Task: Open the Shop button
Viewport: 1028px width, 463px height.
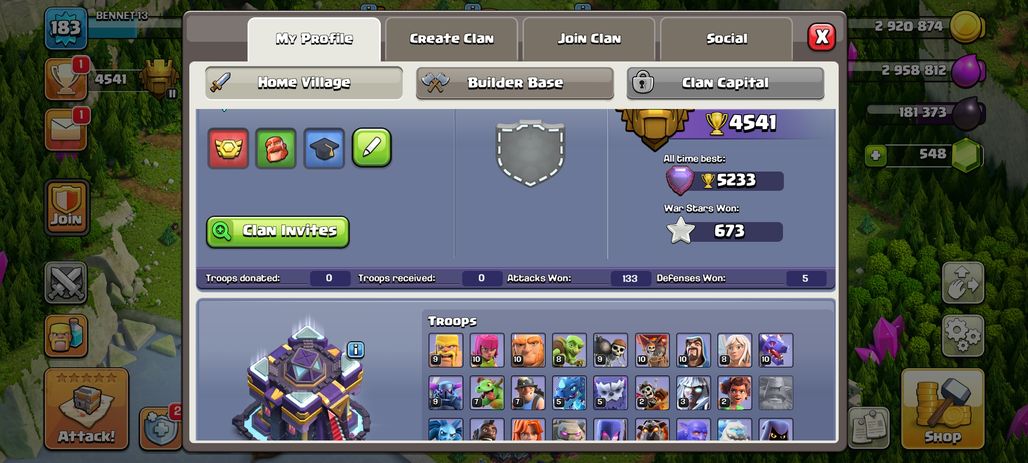Action: [943, 409]
